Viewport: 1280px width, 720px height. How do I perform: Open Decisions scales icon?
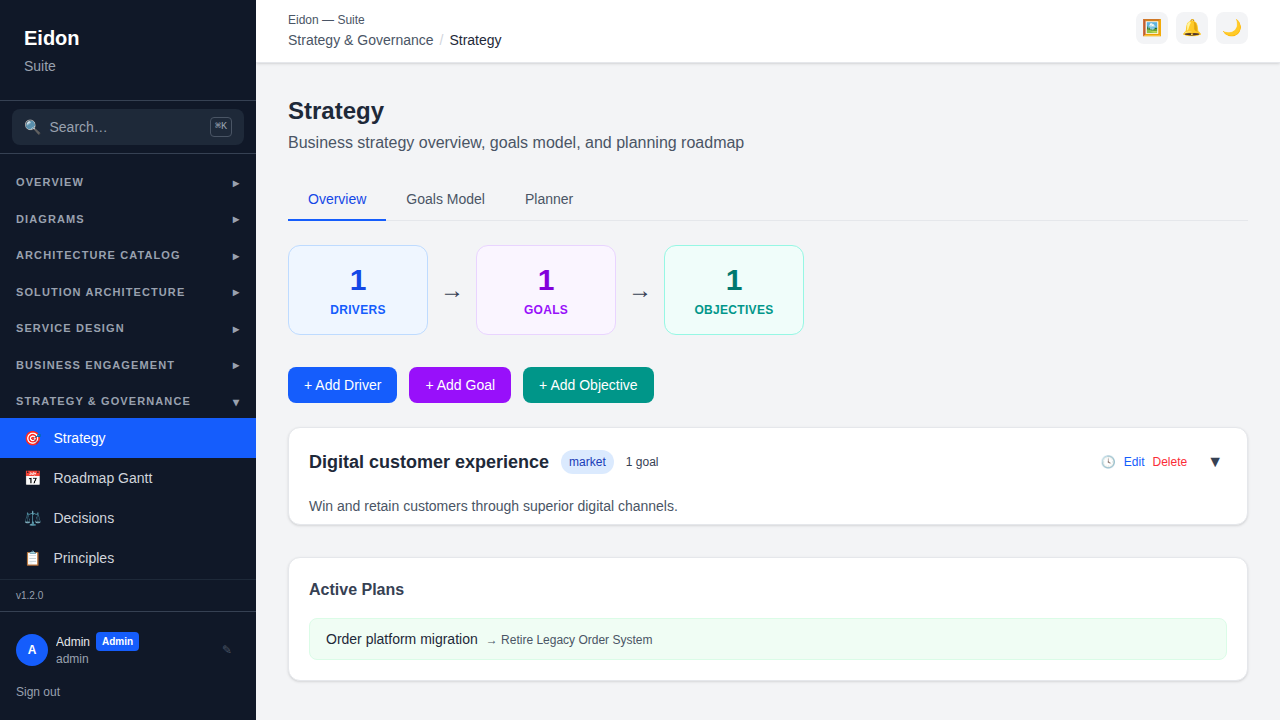pos(32,518)
